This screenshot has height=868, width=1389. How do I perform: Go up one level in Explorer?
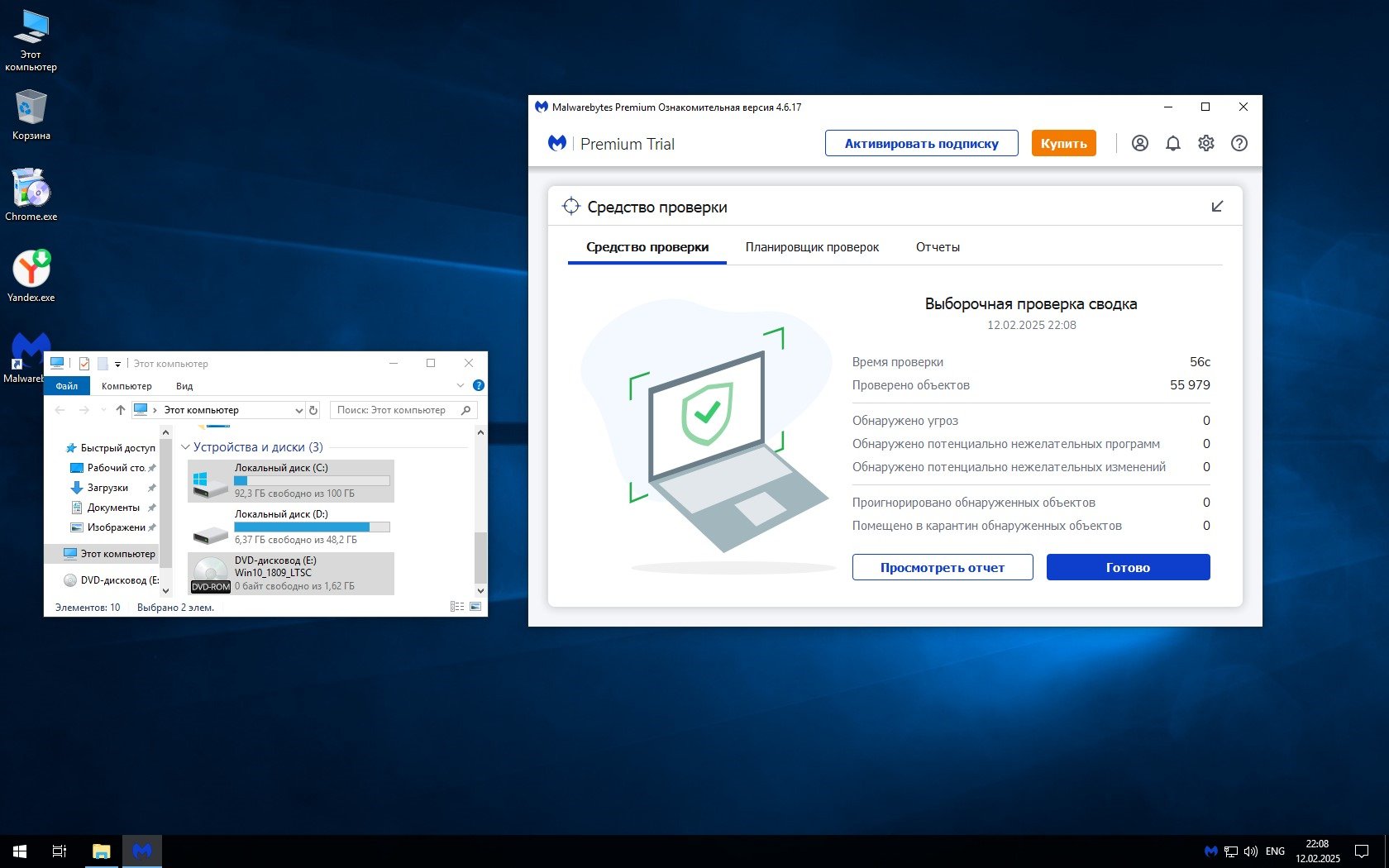tap(121, 410)
